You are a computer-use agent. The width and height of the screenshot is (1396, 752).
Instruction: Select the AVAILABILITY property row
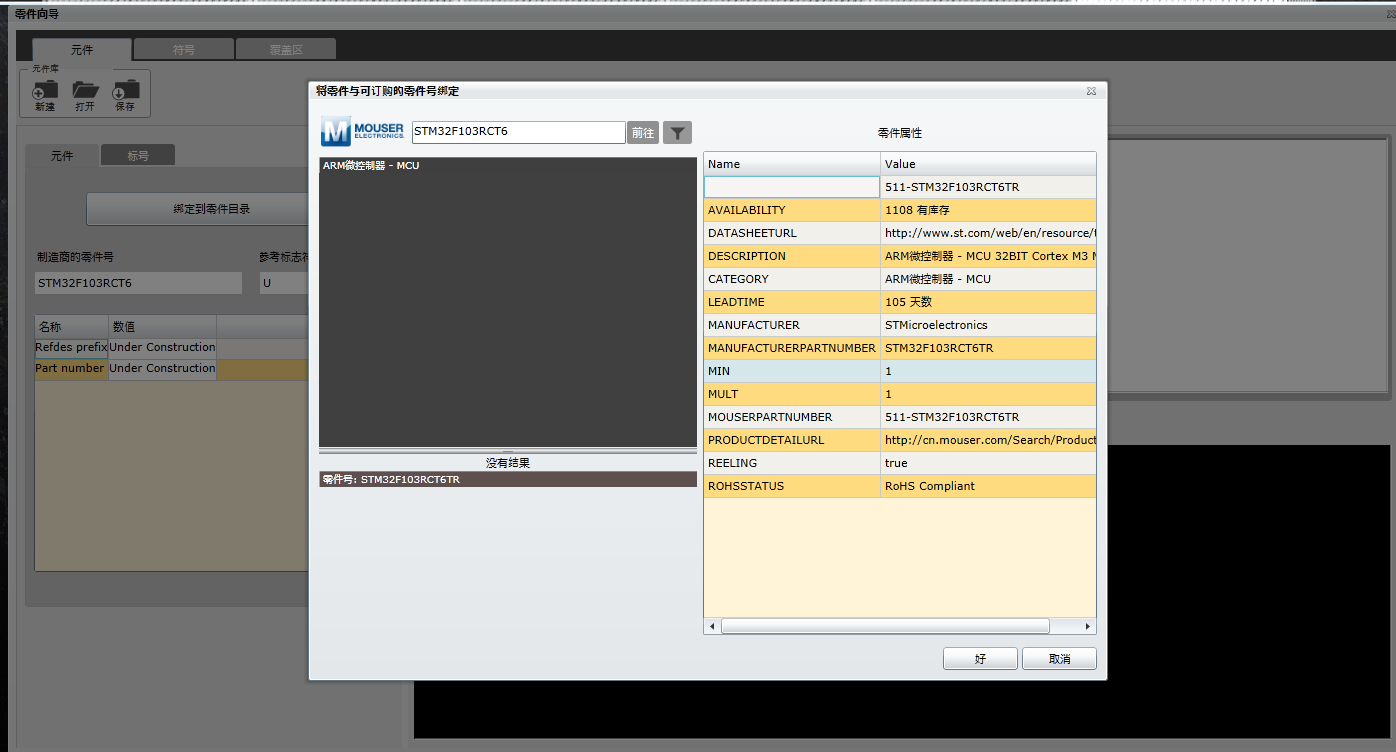tap(900, 210)
